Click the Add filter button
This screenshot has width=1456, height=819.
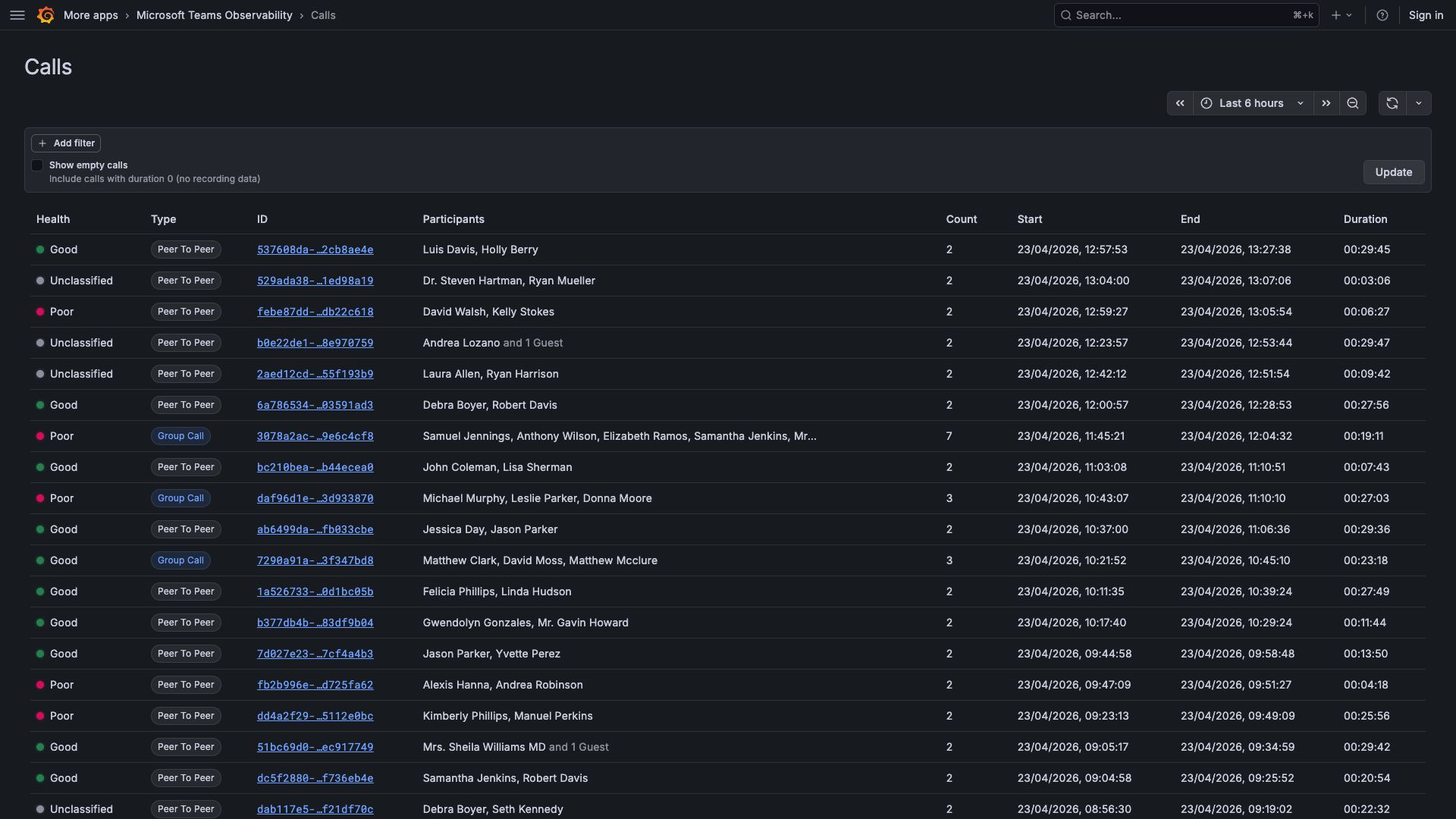tap(66, 143)
